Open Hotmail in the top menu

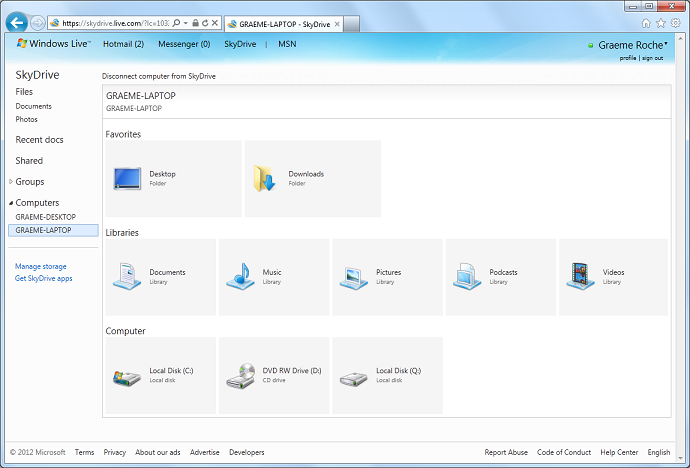point(123,44)
